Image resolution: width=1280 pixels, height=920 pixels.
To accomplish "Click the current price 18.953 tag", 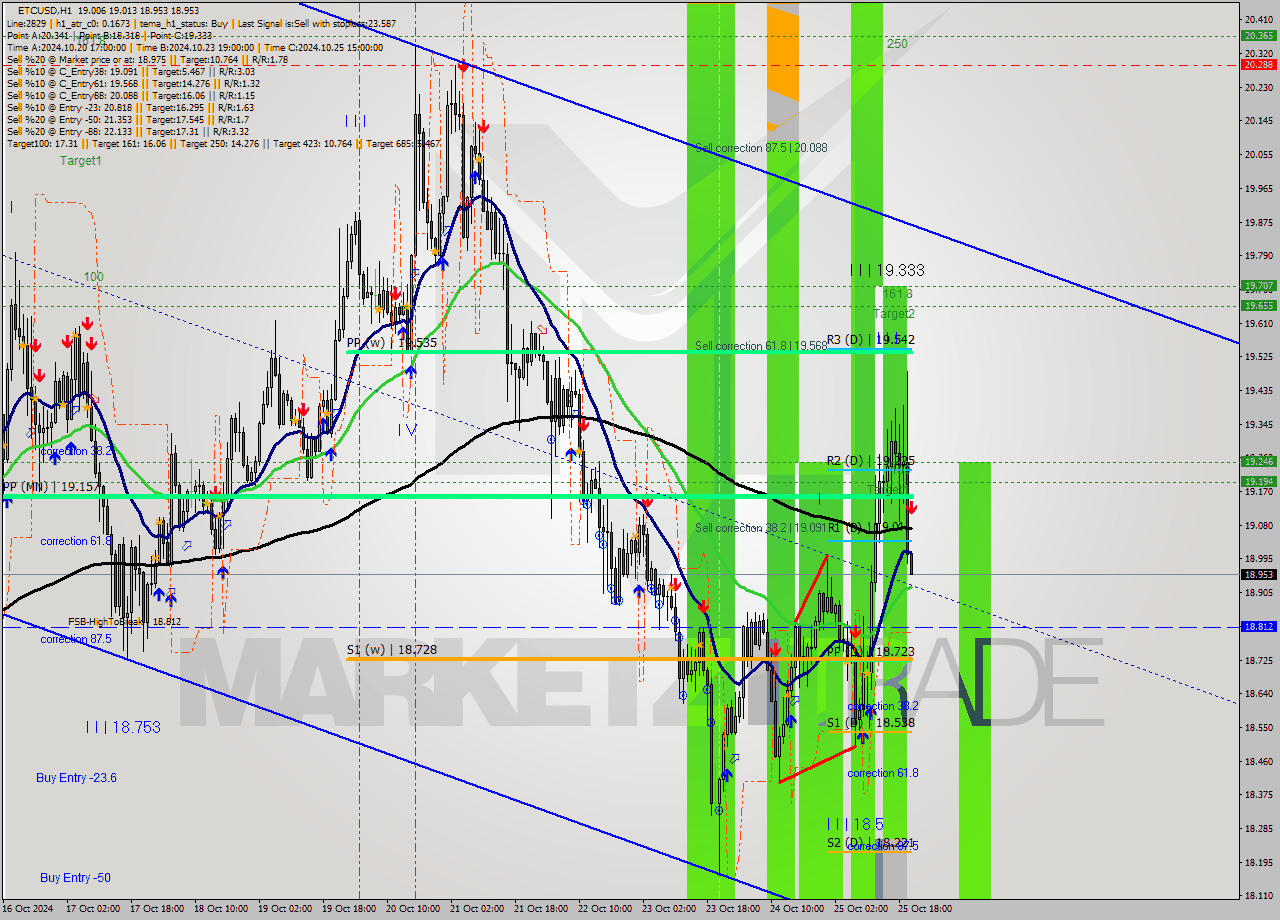I will tap(1258, 574).
